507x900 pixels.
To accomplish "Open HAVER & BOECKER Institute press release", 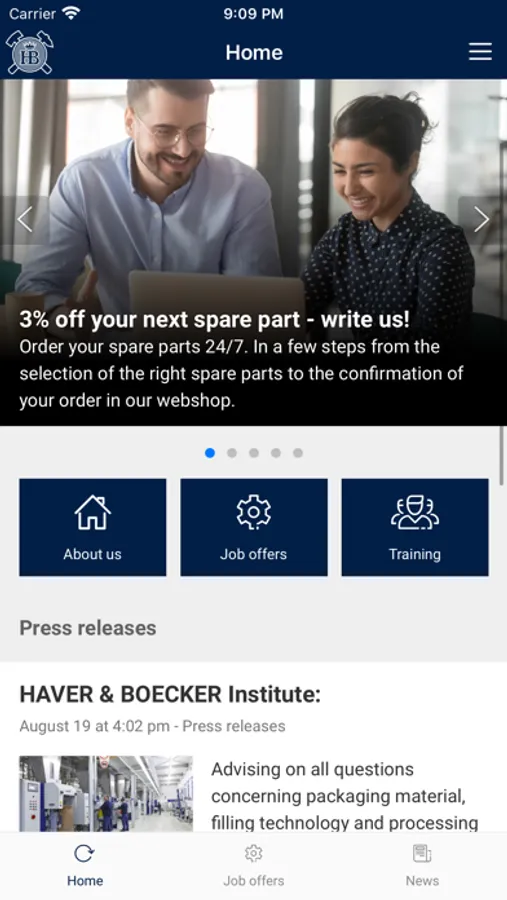I will pyautogui.click(x=170, y=695).
